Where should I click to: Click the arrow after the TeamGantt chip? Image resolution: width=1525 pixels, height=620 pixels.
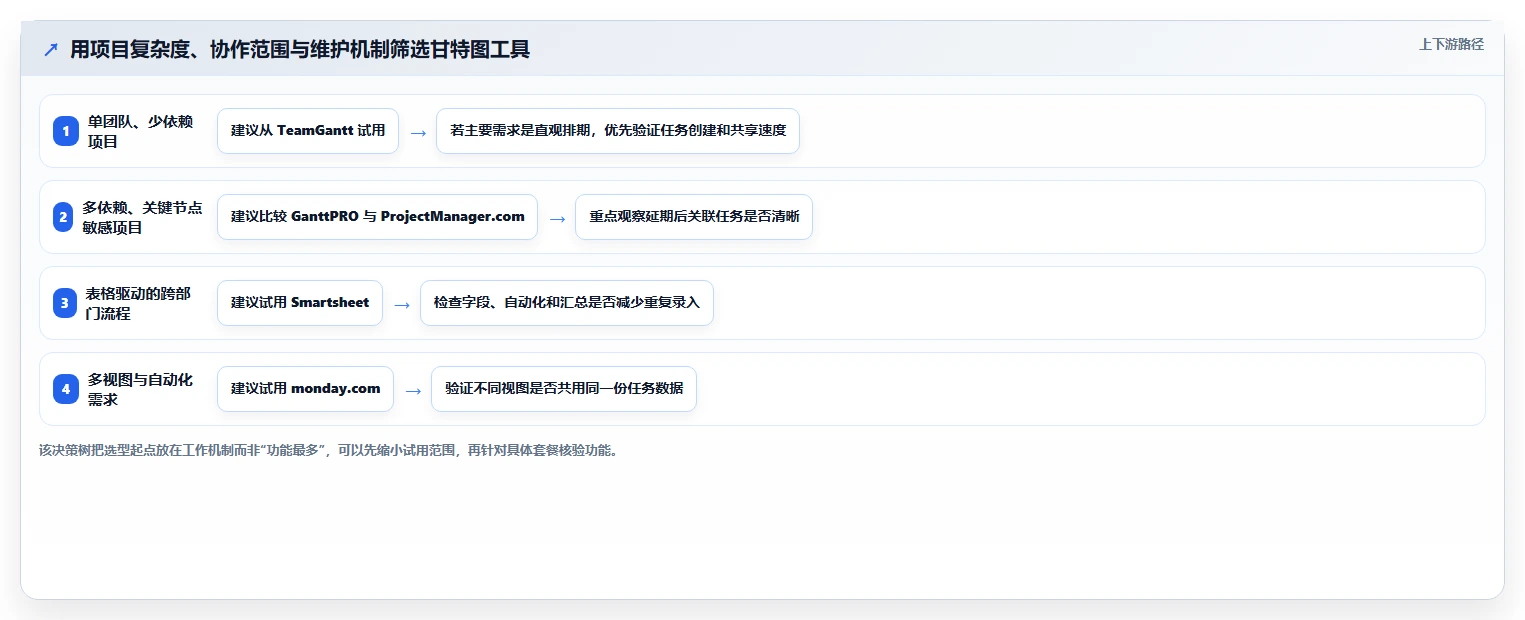[418, 132]
